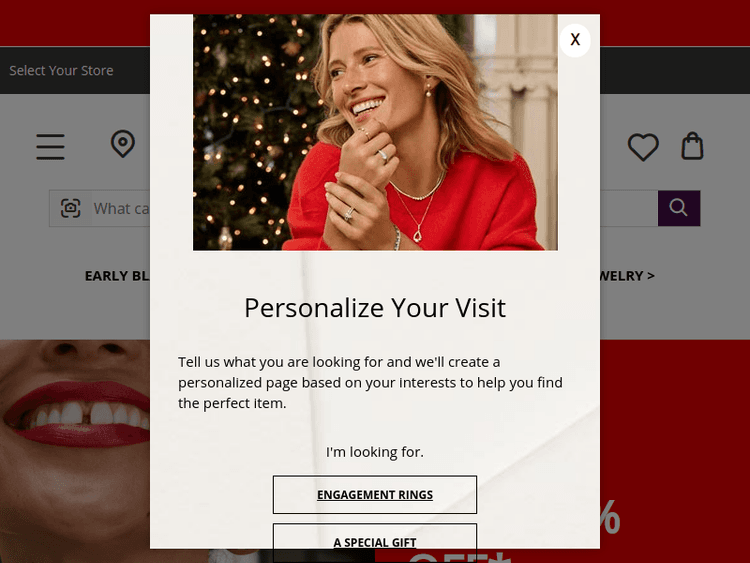750x563 pixels.
Task: Click the personalized page description text
Action: 371,383
